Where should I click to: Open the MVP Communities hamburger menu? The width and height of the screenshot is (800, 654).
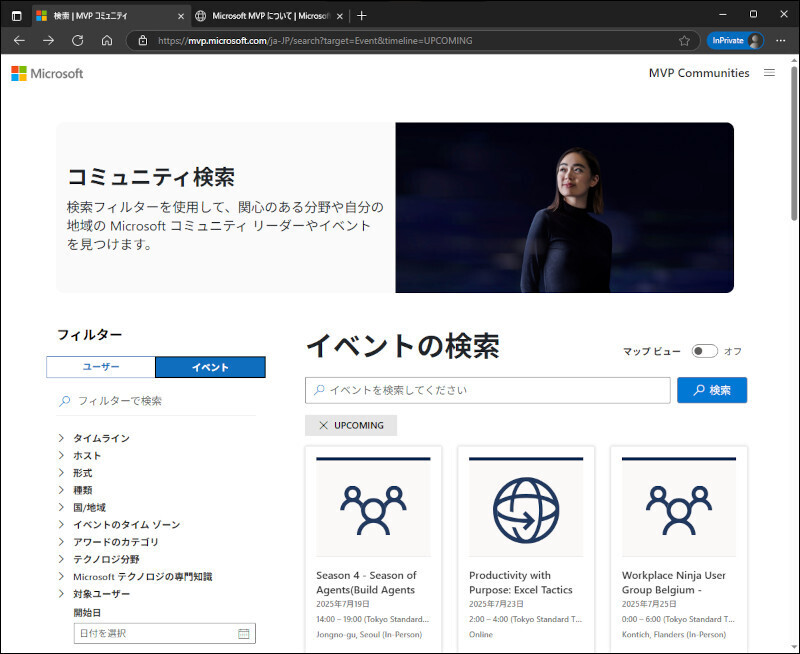coord(769,73)
